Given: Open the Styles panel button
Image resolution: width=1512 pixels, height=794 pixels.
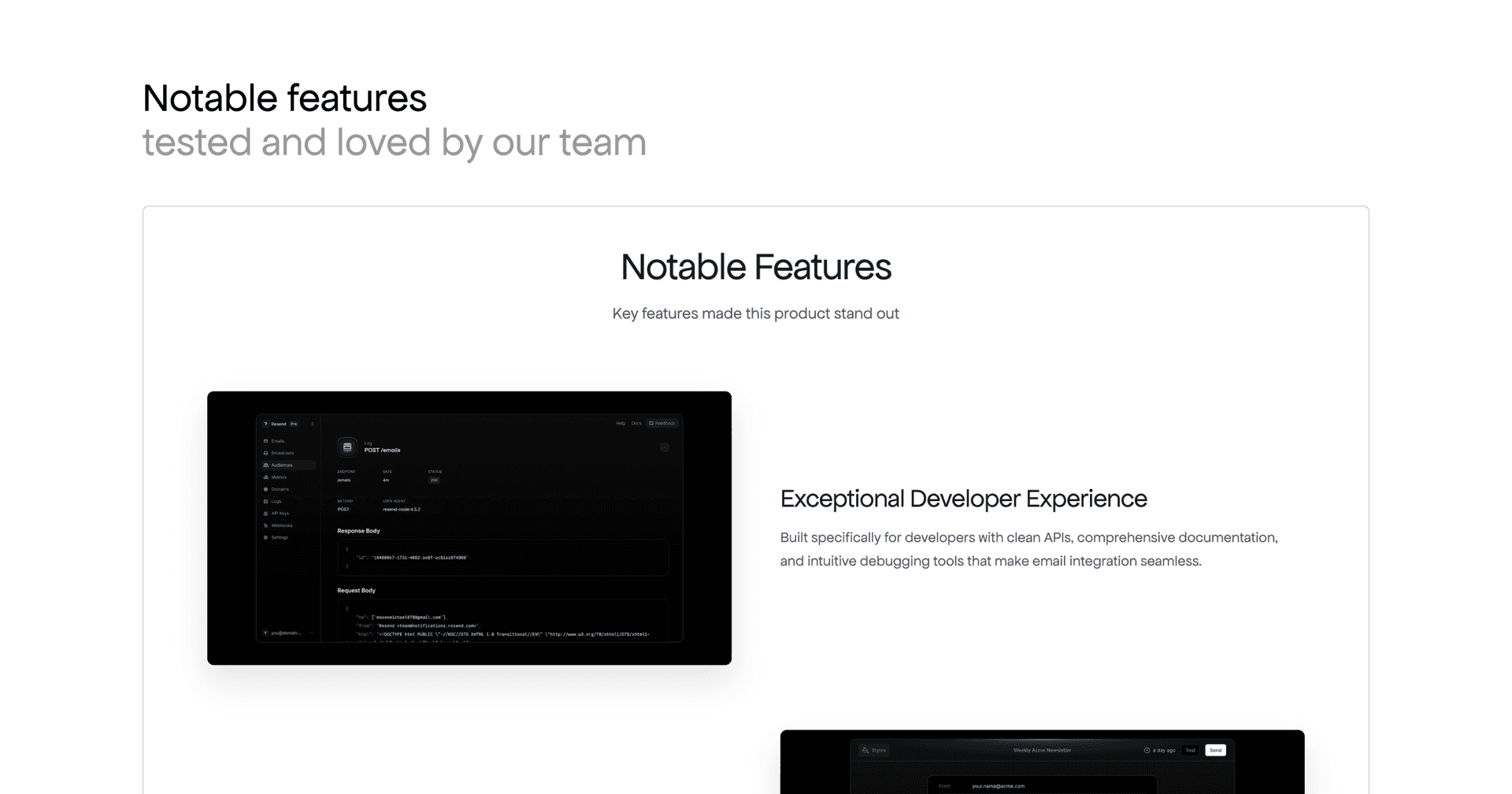Looking at the screenshot, I should click(874, 750).
